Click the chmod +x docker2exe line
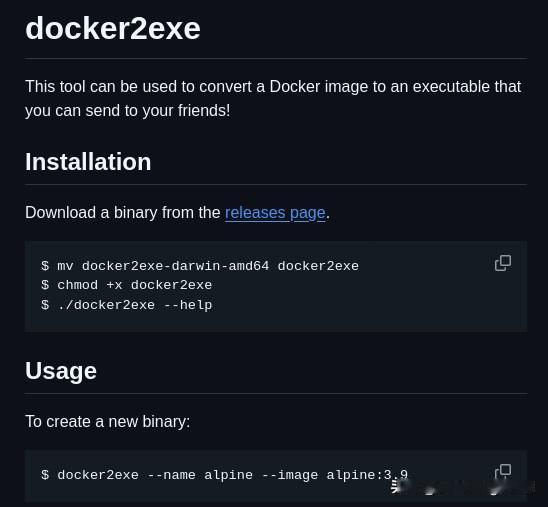The image size is (548, 507). [127, 285]
